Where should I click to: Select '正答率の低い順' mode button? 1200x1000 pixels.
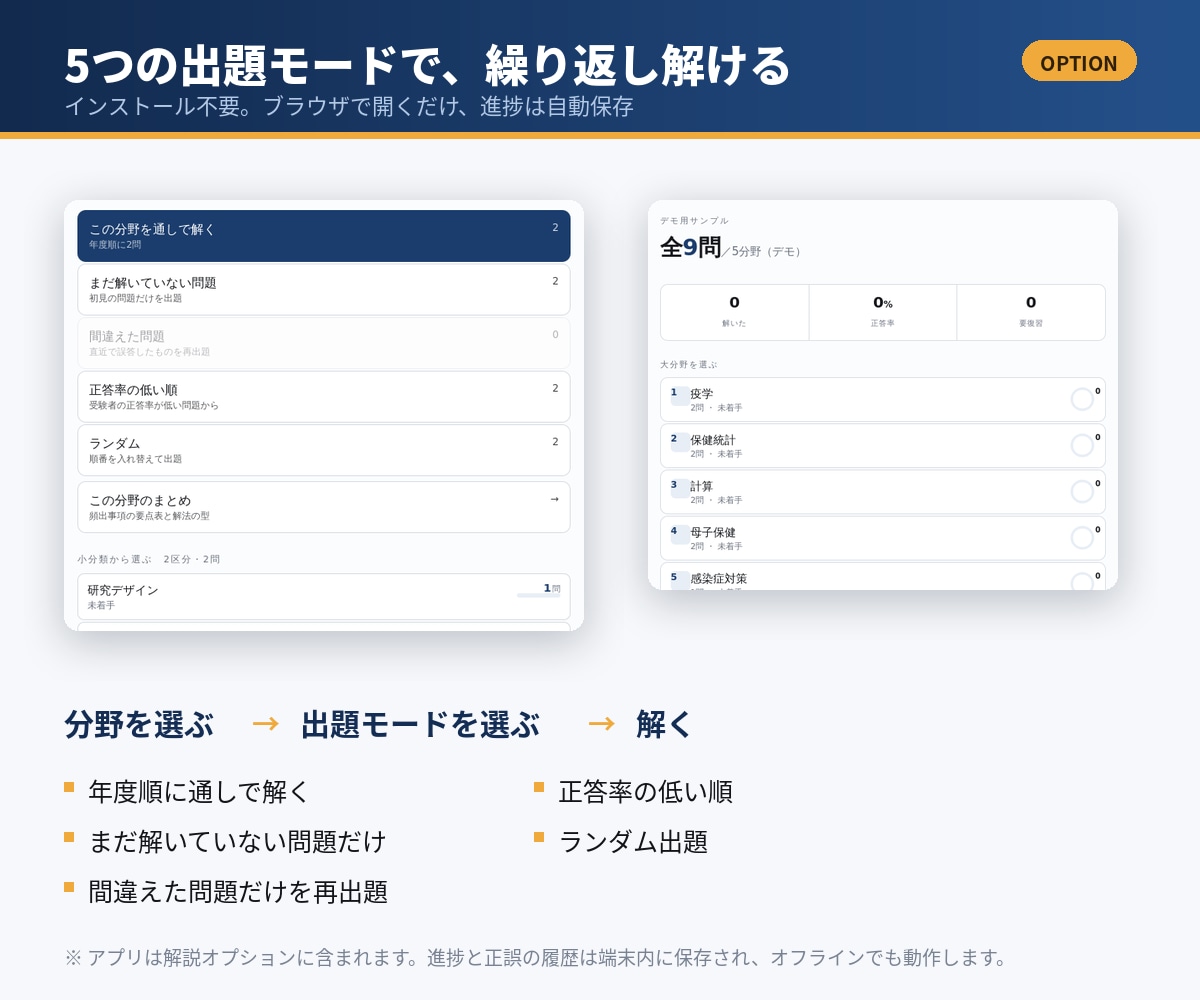324,397
